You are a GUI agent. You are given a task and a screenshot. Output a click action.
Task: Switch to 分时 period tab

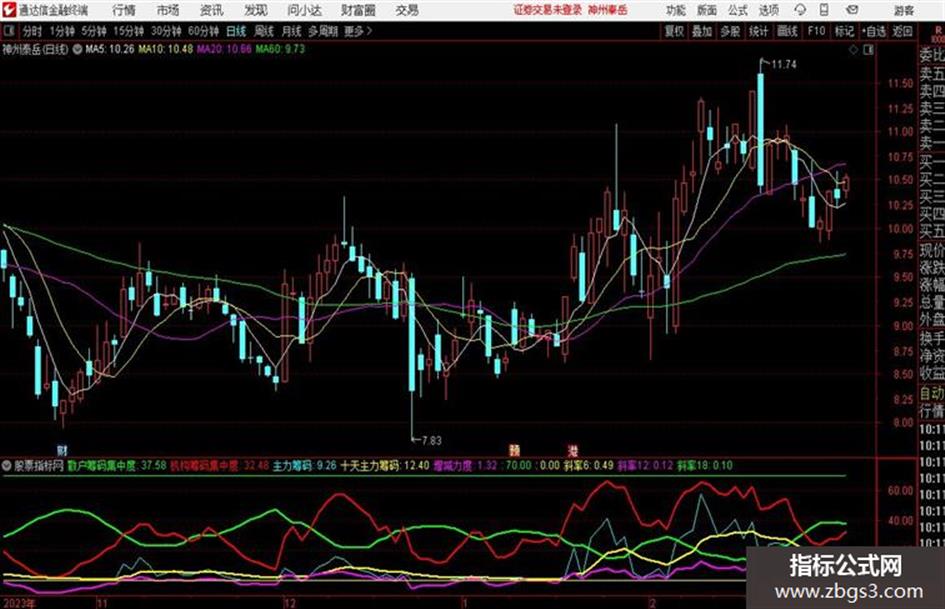coord(32,31)
